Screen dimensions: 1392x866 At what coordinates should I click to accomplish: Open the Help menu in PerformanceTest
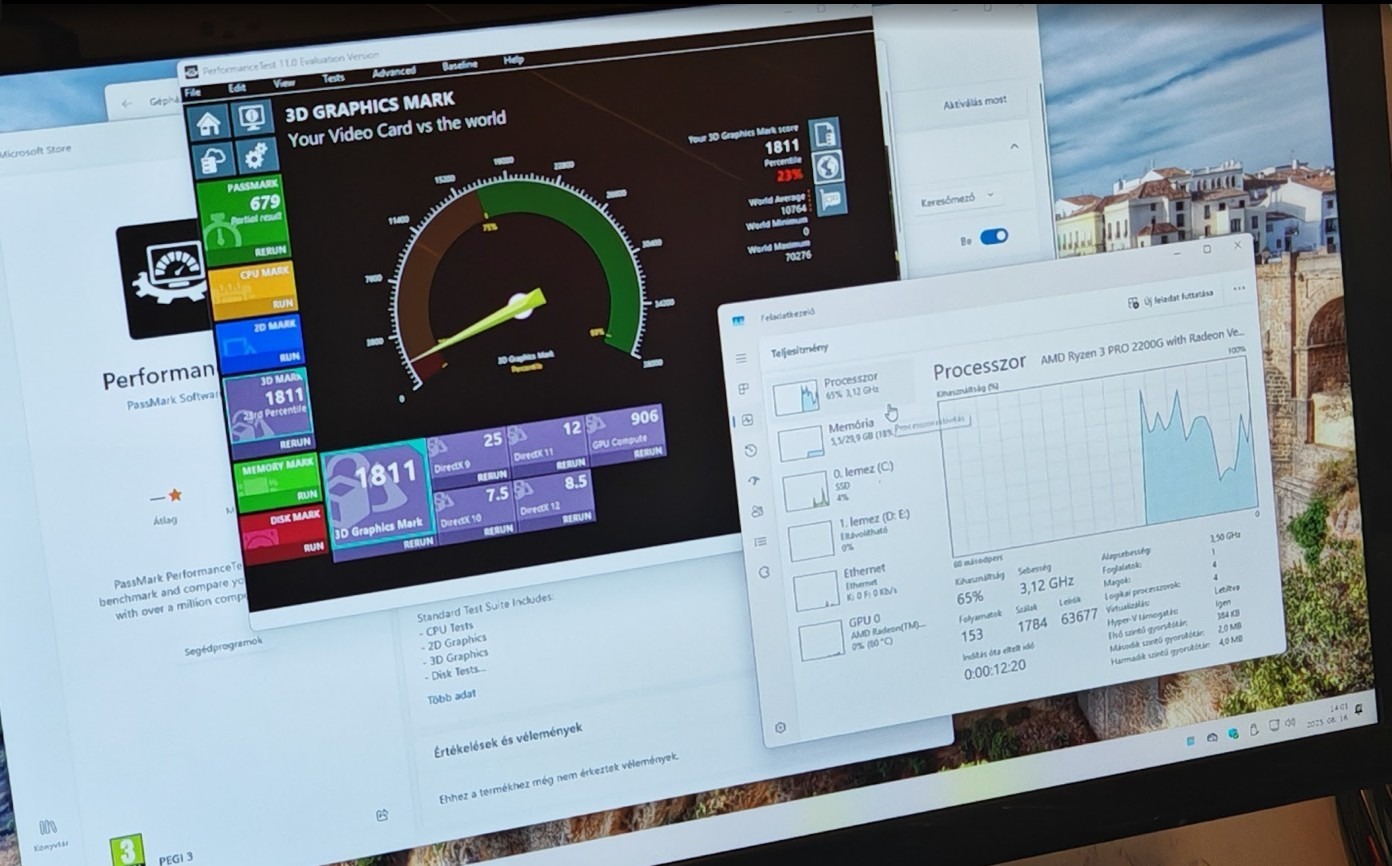coord(513,60)
